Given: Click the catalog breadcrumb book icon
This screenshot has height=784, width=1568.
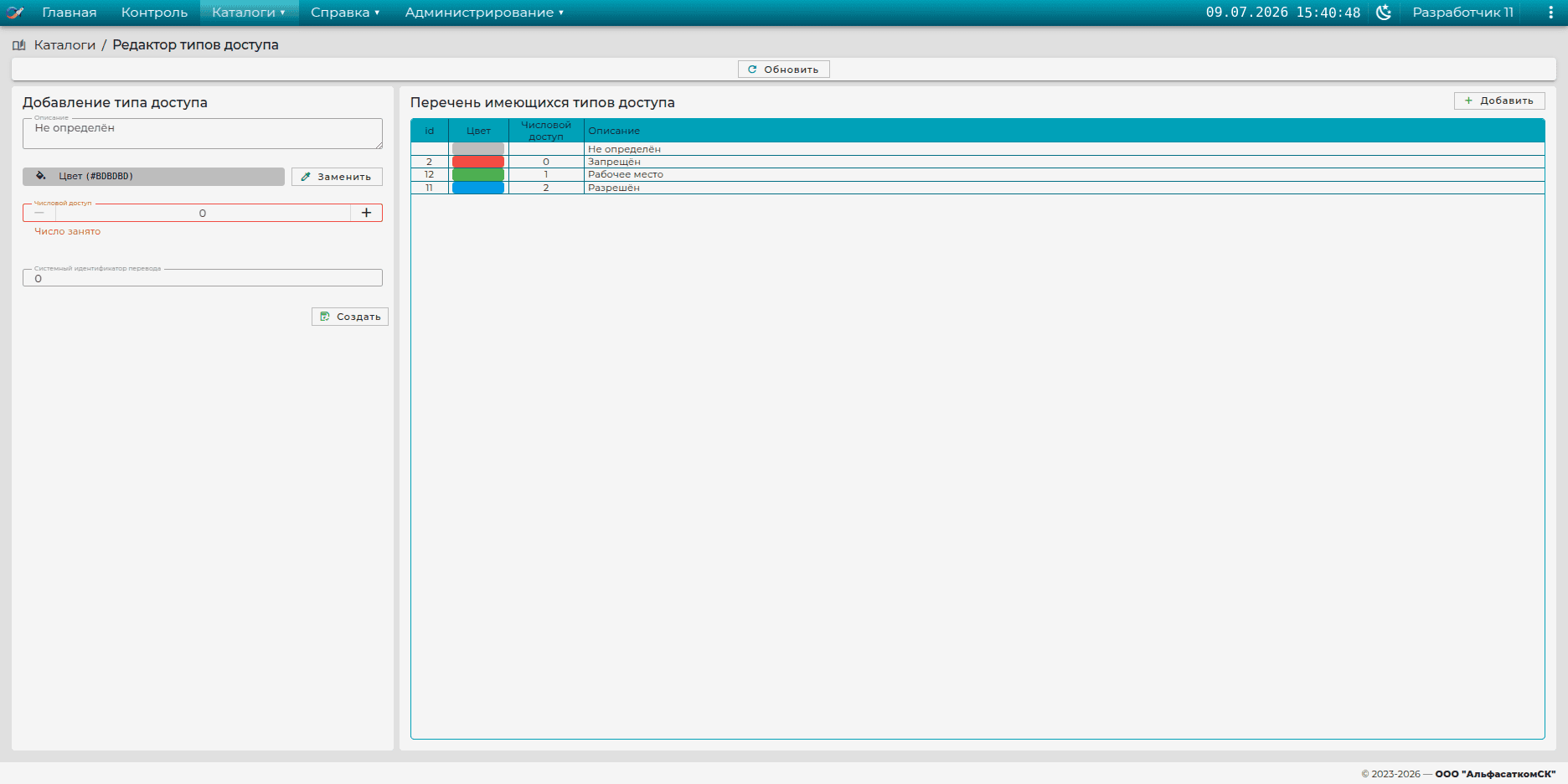Looking at the screenshot, I should click(19, 45).
